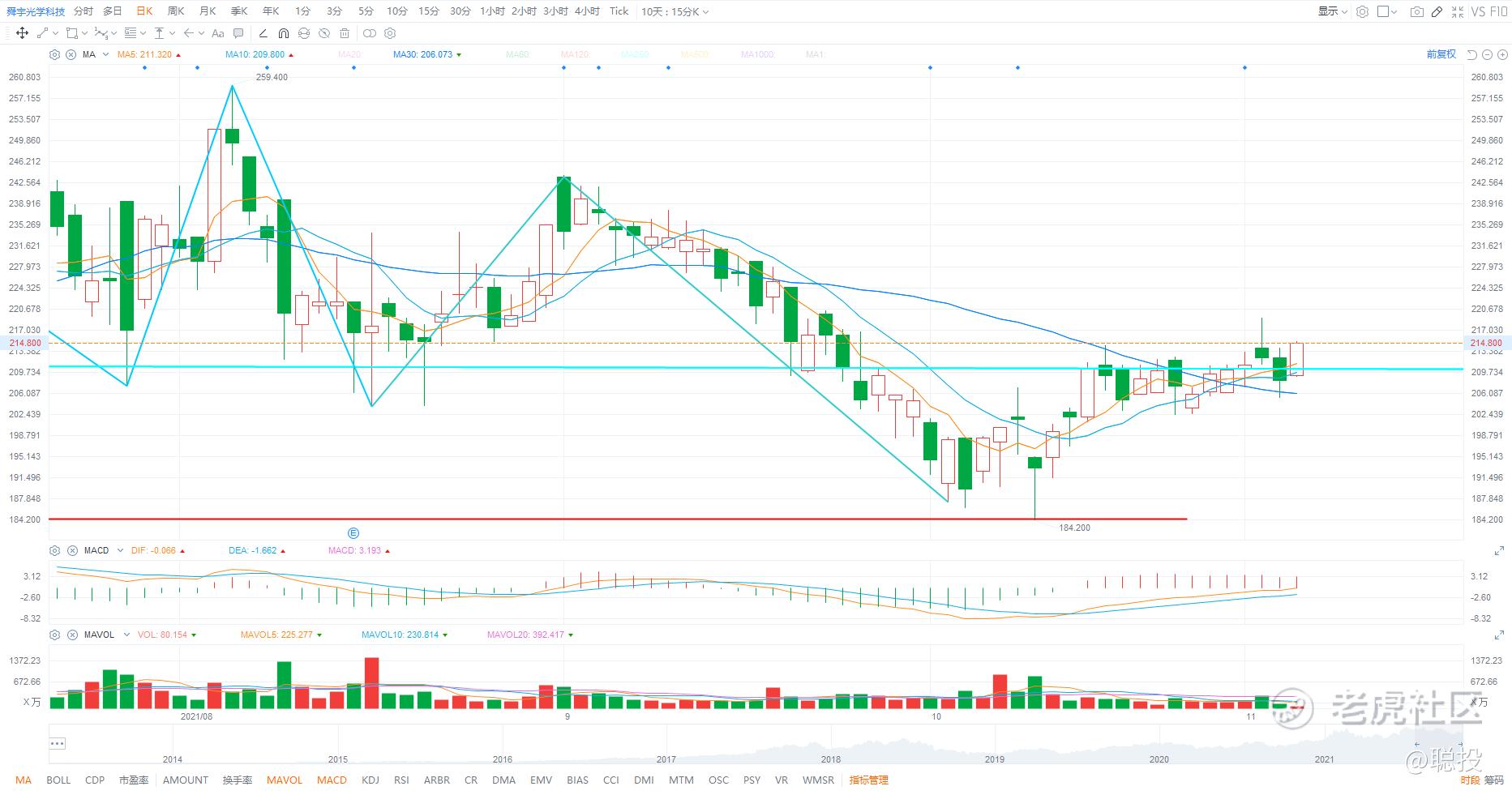Open MAVOL indicator settings gear
Viewport: 1512px width, 795px height.
(54, 635)
